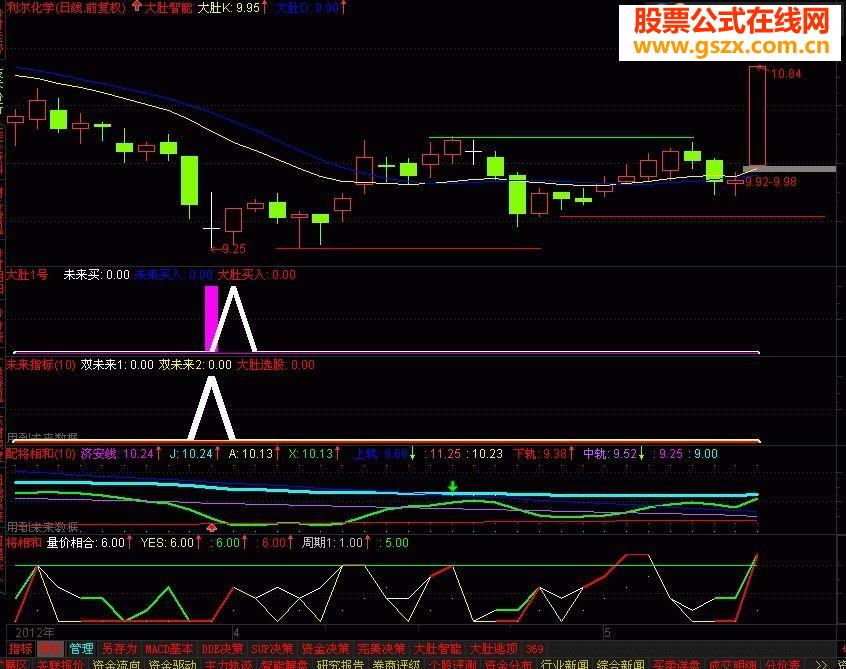Click the red up arrow before 大肚智能
The image size is (846, 669).
[137, 6]
